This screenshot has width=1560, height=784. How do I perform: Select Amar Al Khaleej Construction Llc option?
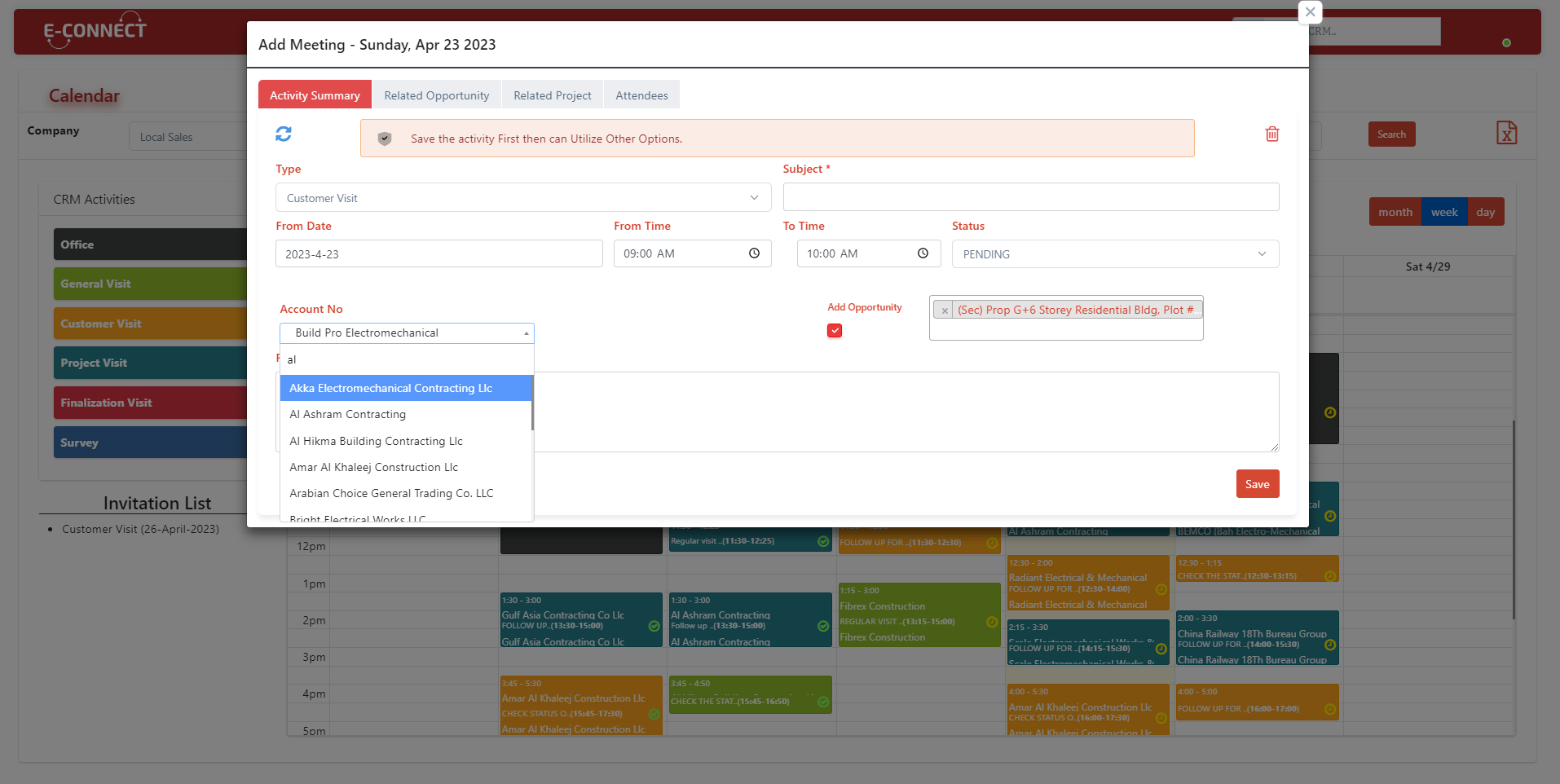[406, 467]
